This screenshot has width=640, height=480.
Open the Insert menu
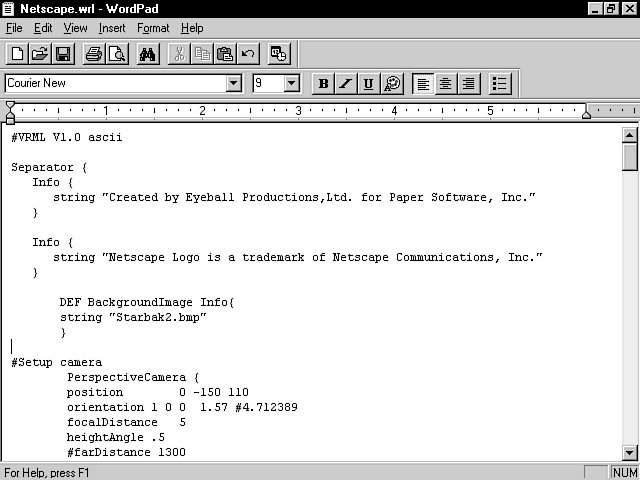point(112,28)
